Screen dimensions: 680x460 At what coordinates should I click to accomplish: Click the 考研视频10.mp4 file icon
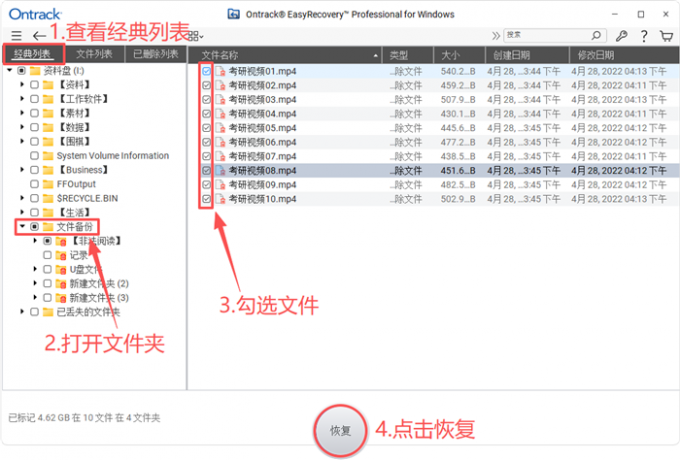(x=221, y=199)
